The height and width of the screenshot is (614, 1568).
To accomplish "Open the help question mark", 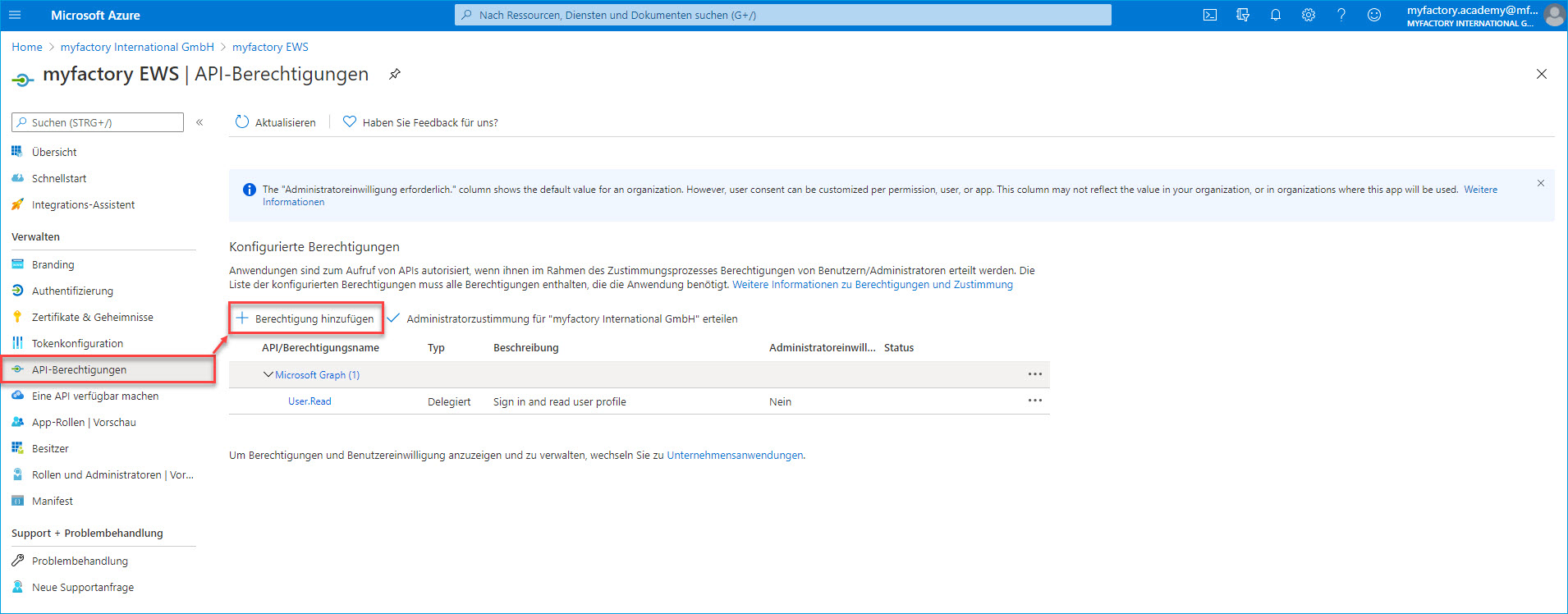I will click(1341, 15).
